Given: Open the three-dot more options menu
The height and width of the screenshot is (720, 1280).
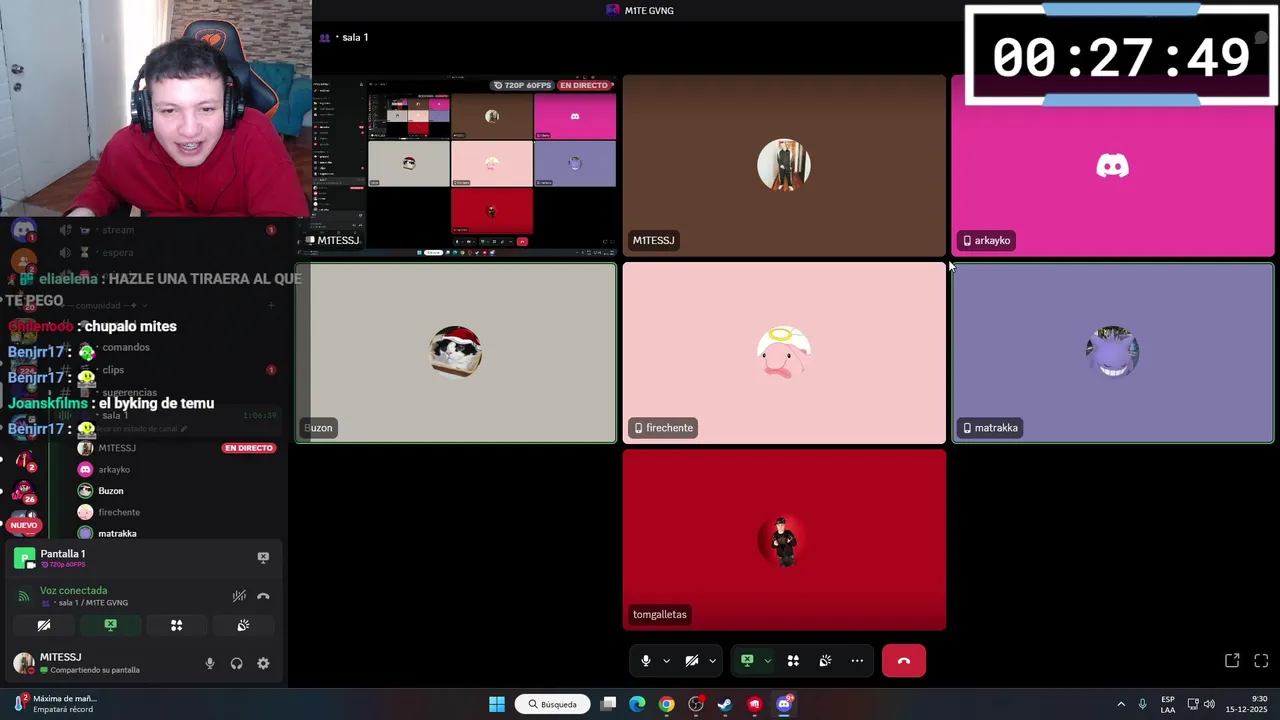Looking at the screenshot, I should 857,661.
